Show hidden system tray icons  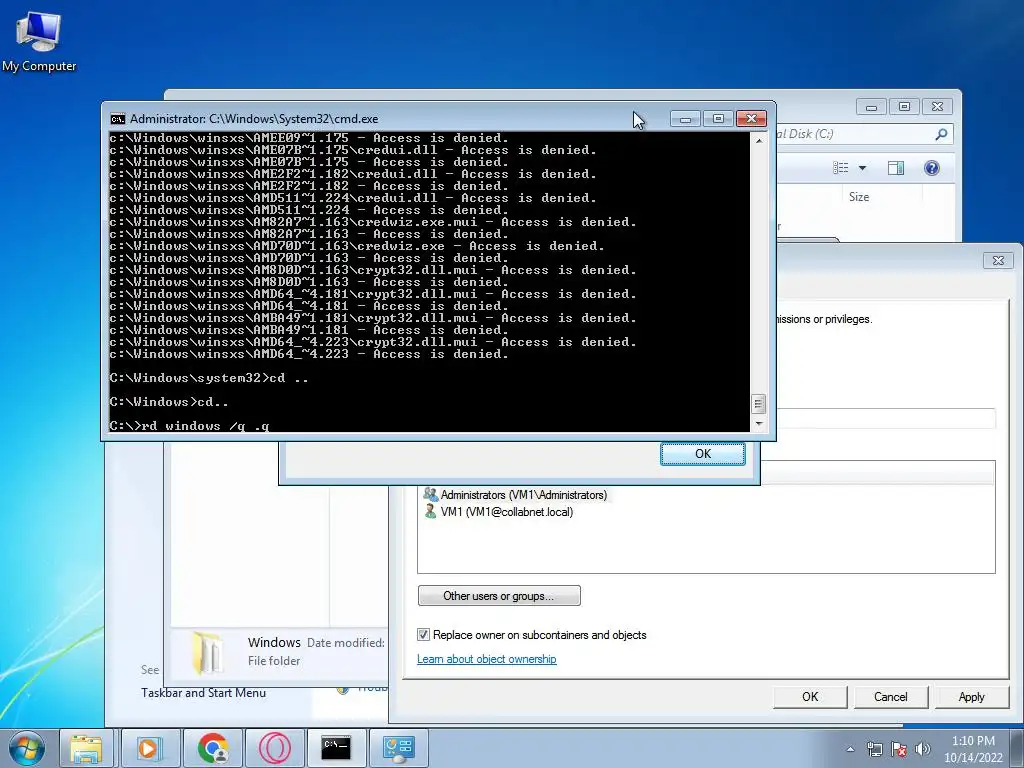pos(850,749)
